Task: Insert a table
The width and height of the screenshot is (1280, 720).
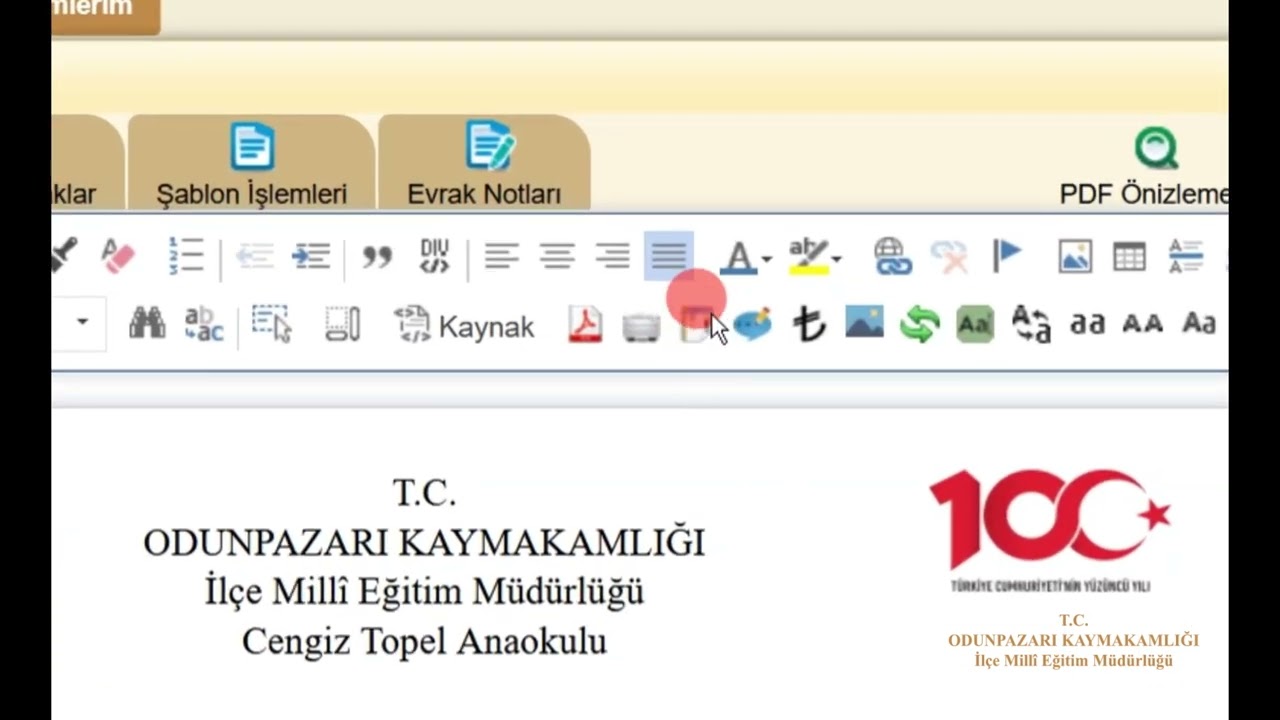Action: (x=1129, y=257)
